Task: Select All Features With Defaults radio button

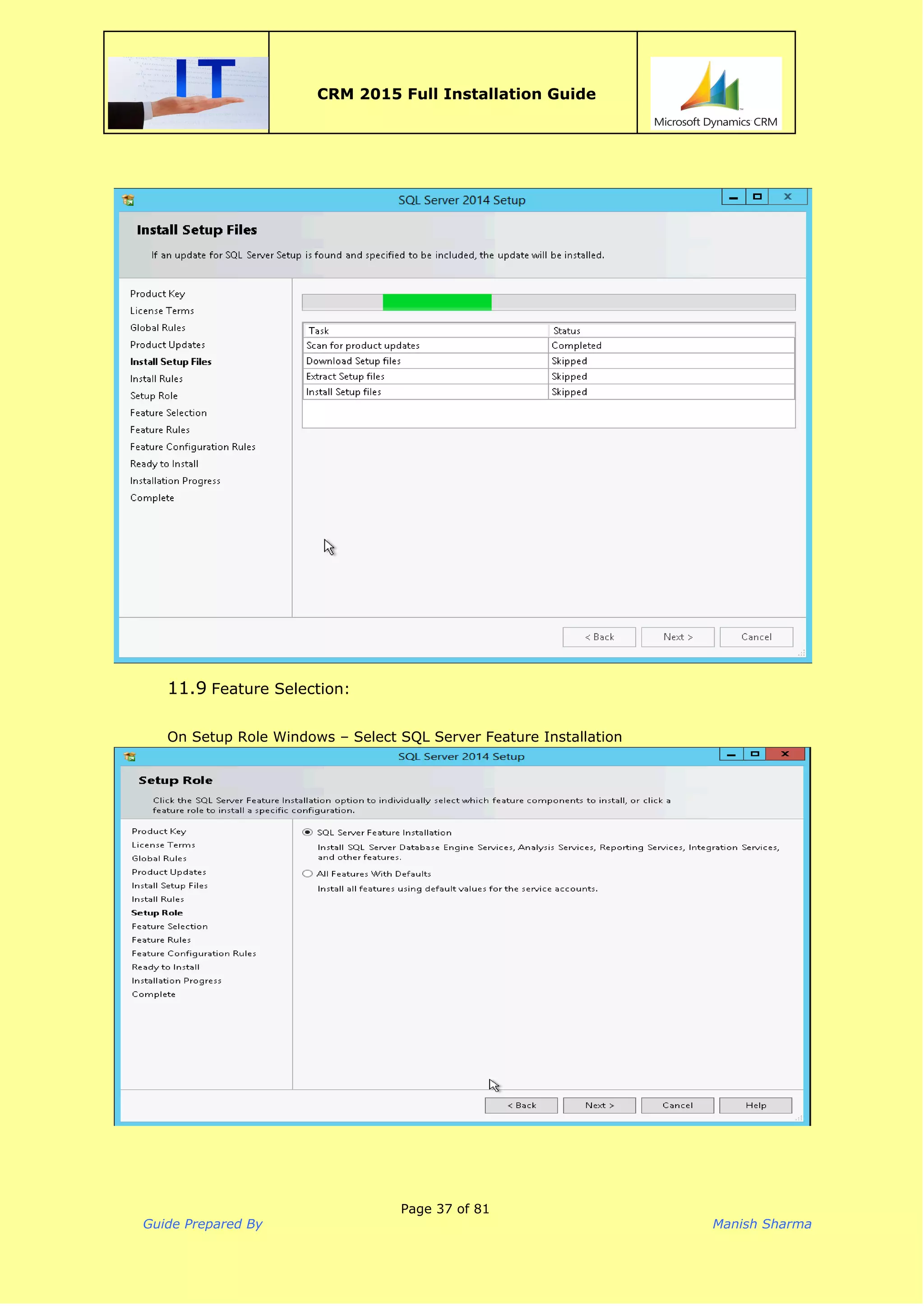Action: (308, 875)
